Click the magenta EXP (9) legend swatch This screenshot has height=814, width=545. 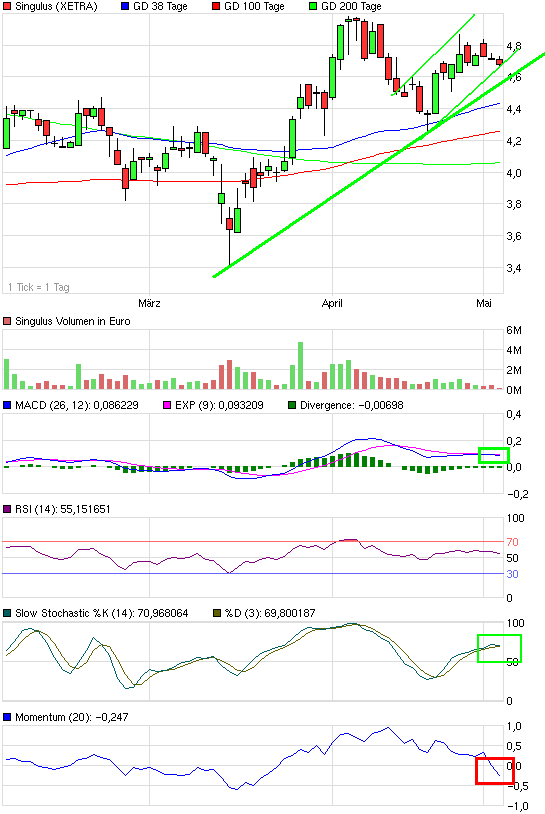click(x=167, y=405)
